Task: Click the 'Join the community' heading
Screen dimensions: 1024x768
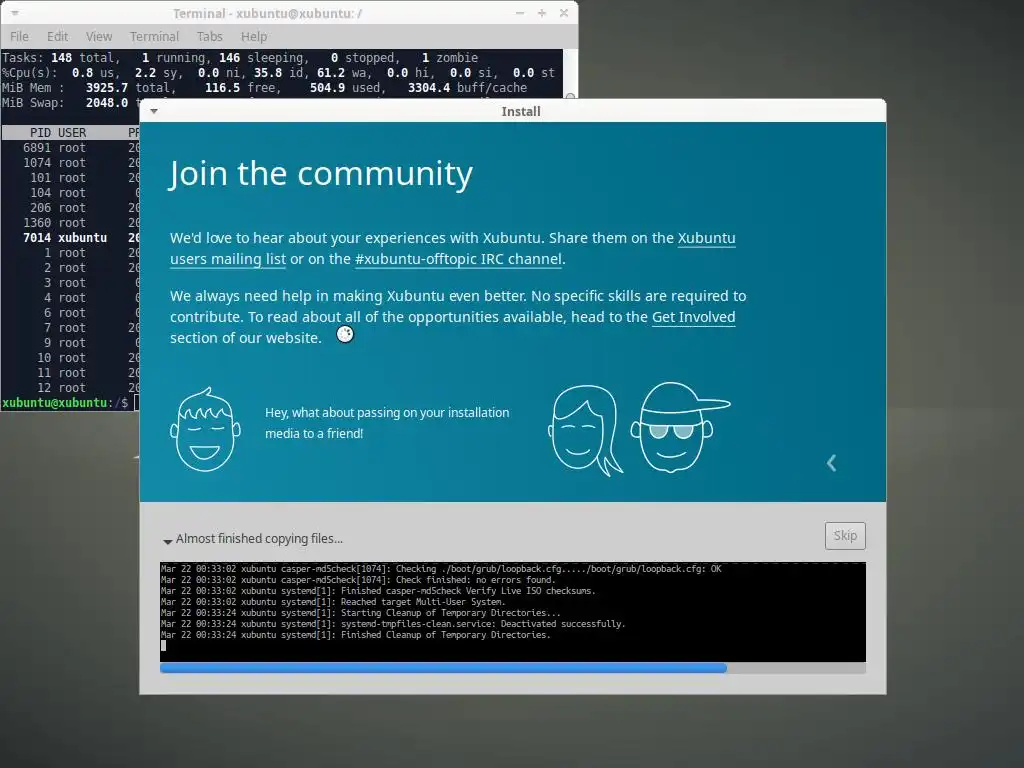Action: coord(321,174)
